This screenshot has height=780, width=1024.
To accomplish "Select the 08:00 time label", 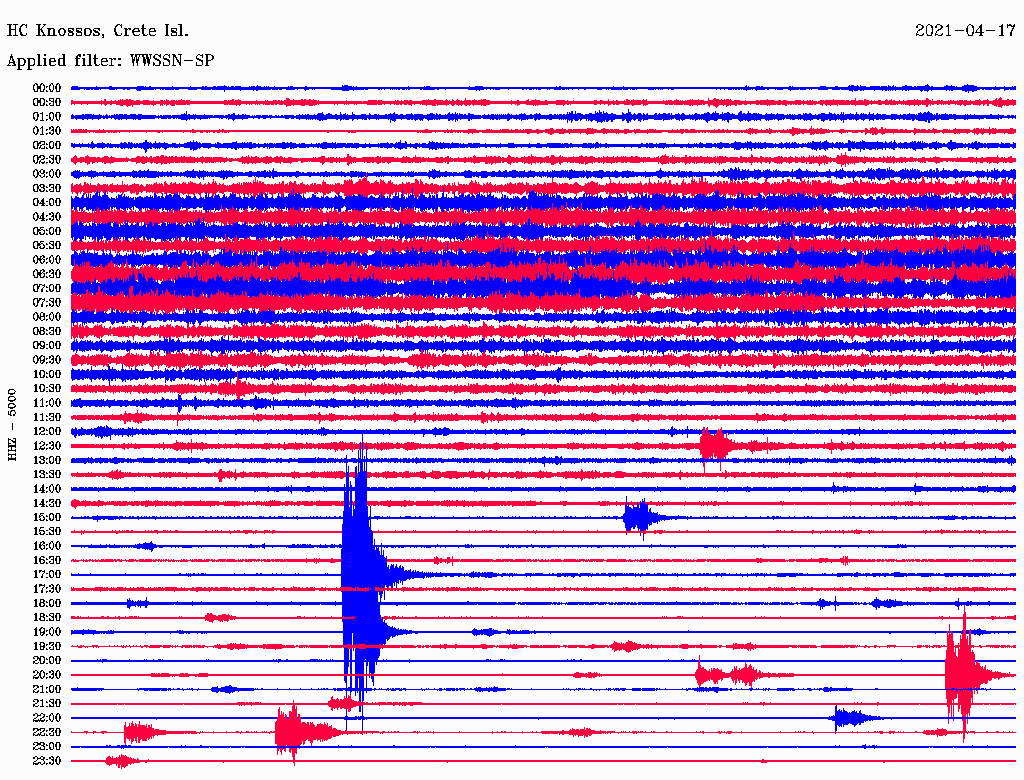I will click(x=47, y=317).
